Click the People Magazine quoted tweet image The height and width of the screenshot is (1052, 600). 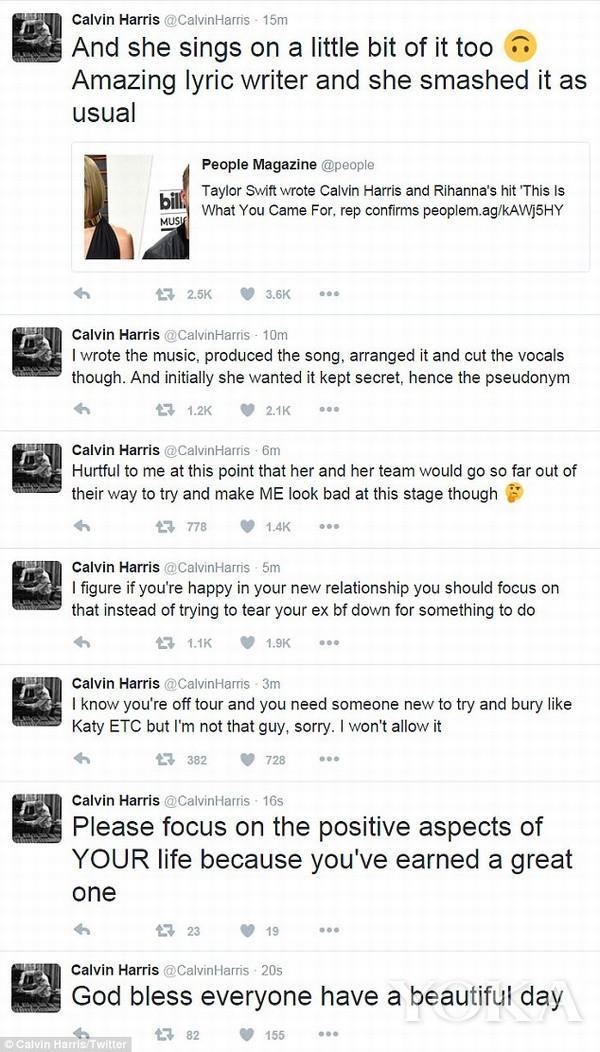tap(136, 207)
